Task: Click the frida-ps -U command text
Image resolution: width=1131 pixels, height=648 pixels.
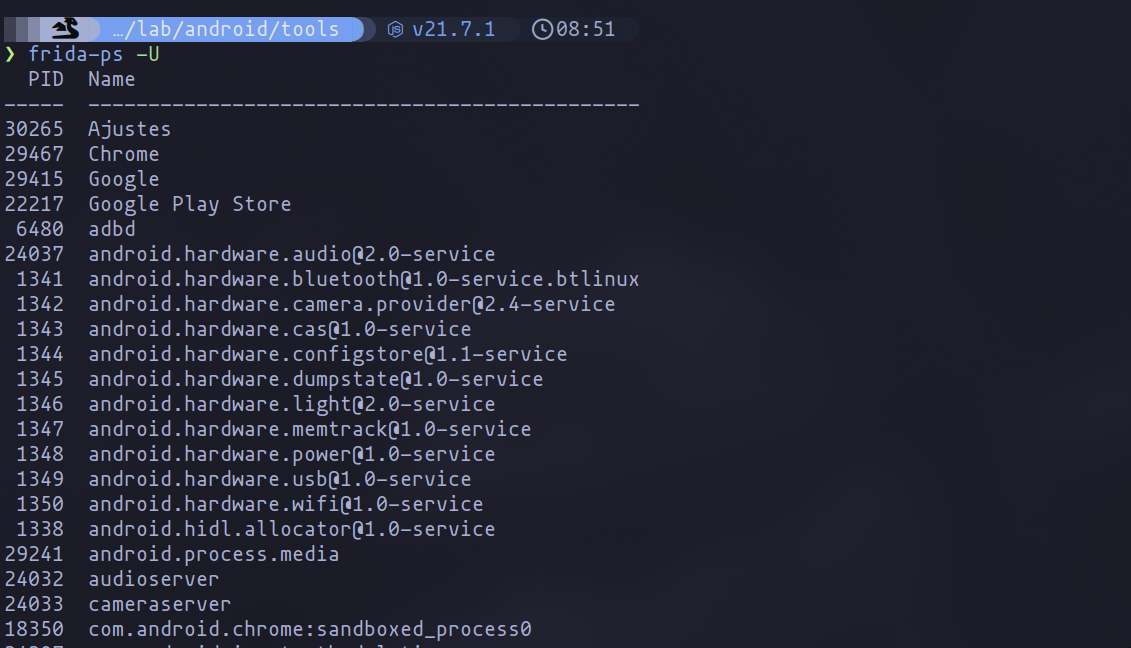Action: tap(94, 54)
